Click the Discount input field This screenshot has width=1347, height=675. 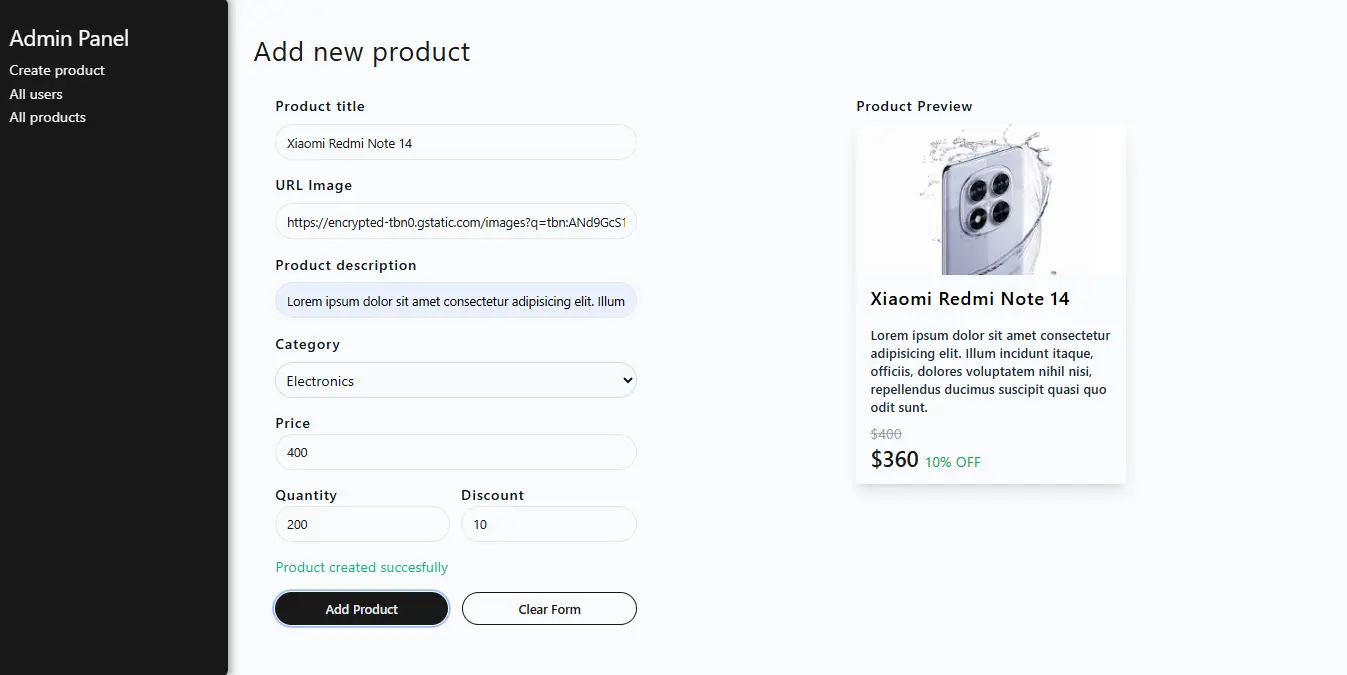548,524
